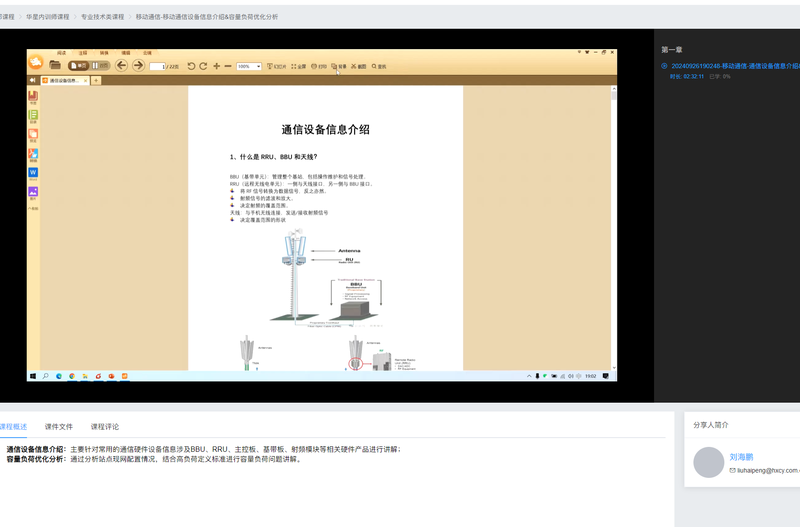Click the Word export sidebar icon
Image resolution: width=800 pixels, height=527 pixels.
click(33, 174)
